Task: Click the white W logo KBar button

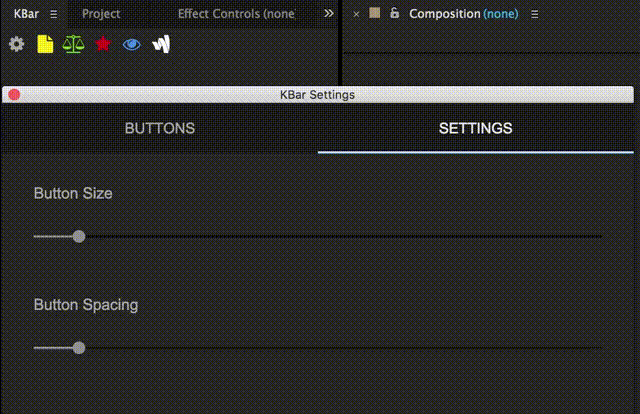Action: [161, 44]
